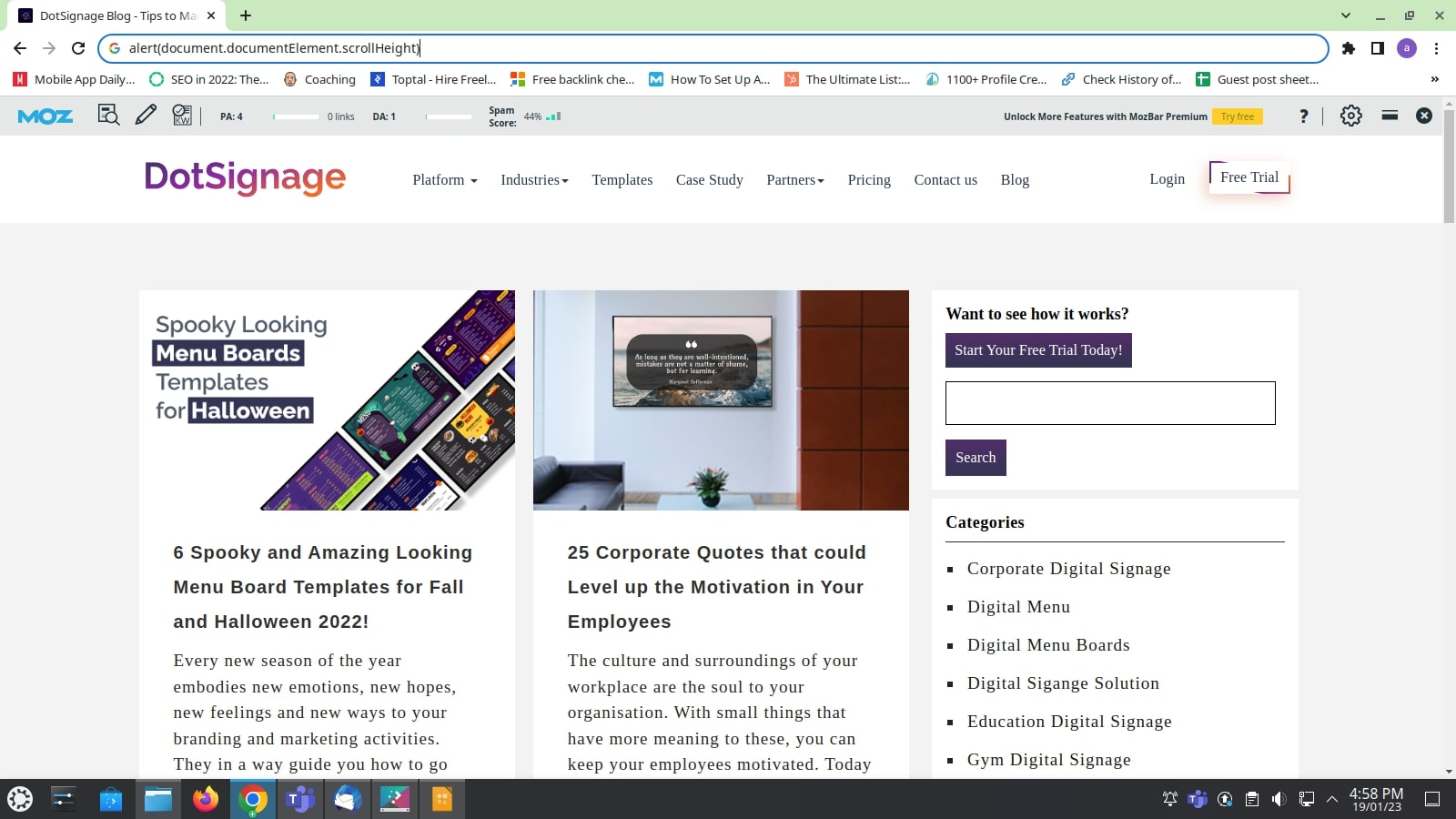This screenshot has height=819, width=1456.
Task: Launch Microsoft Teams from taskbar
Action: 300,799
